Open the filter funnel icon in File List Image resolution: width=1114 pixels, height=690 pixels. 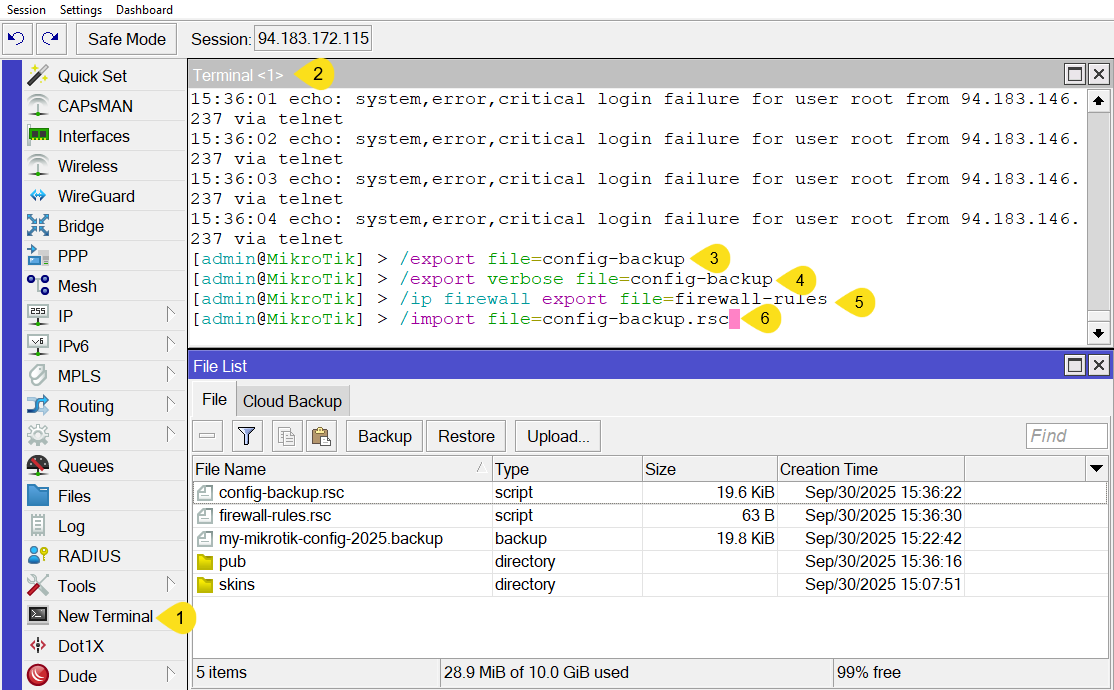coord(246,436)
